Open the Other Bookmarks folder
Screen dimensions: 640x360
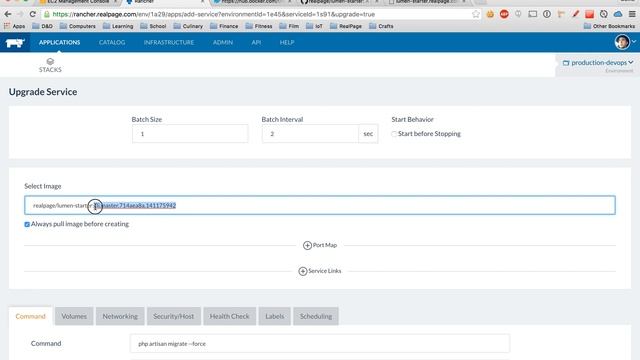(609, 26)
